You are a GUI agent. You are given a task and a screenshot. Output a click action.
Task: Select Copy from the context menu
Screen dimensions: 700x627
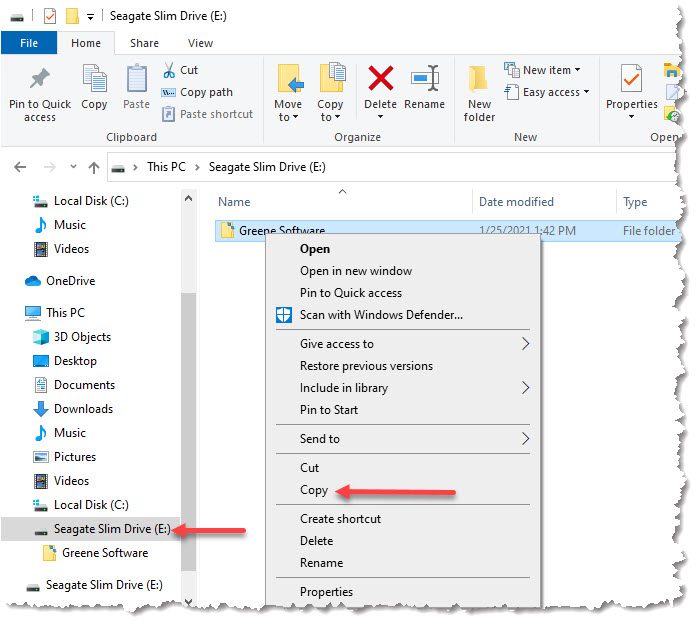coord(314,490)
